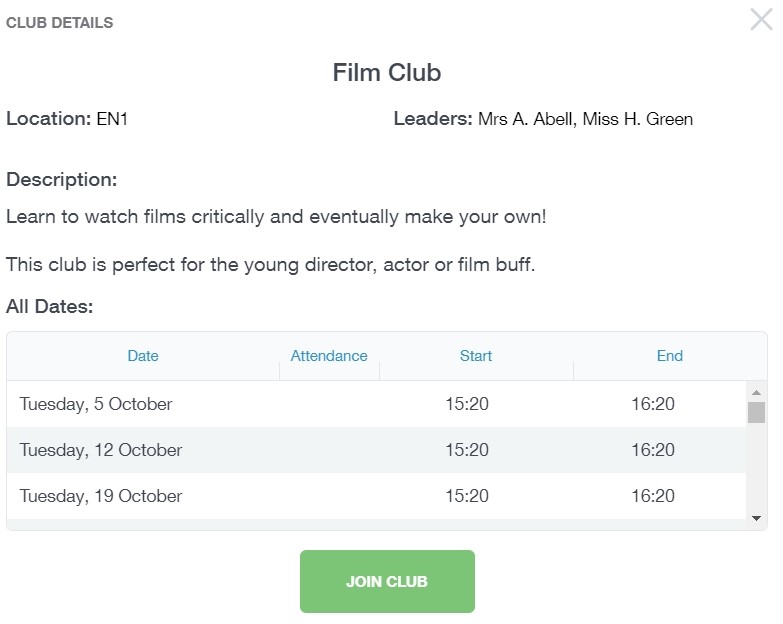The image size is (783, 624).
Task: Click the 16:20 end time for 19 October
Action: point(653,496)
